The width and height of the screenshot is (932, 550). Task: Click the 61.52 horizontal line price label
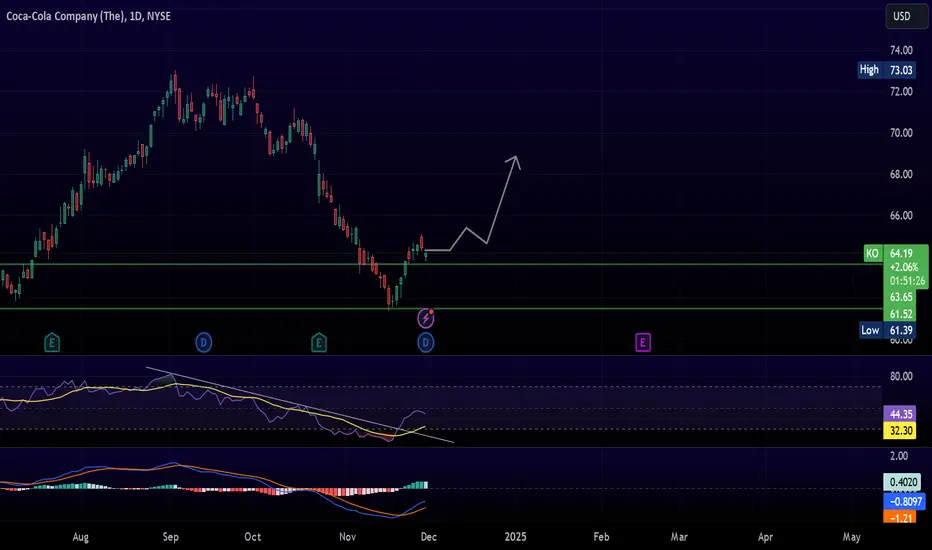[x=901, y=313]
